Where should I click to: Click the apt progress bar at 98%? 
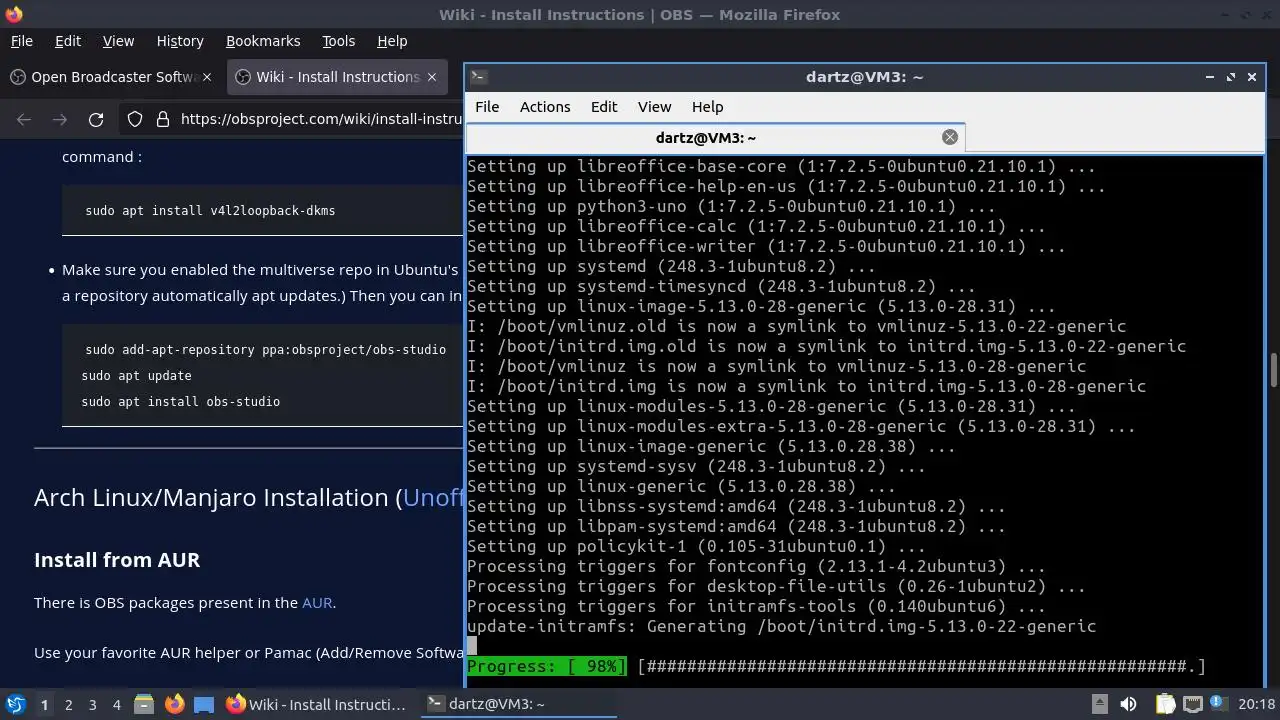[x=836, y=666]
